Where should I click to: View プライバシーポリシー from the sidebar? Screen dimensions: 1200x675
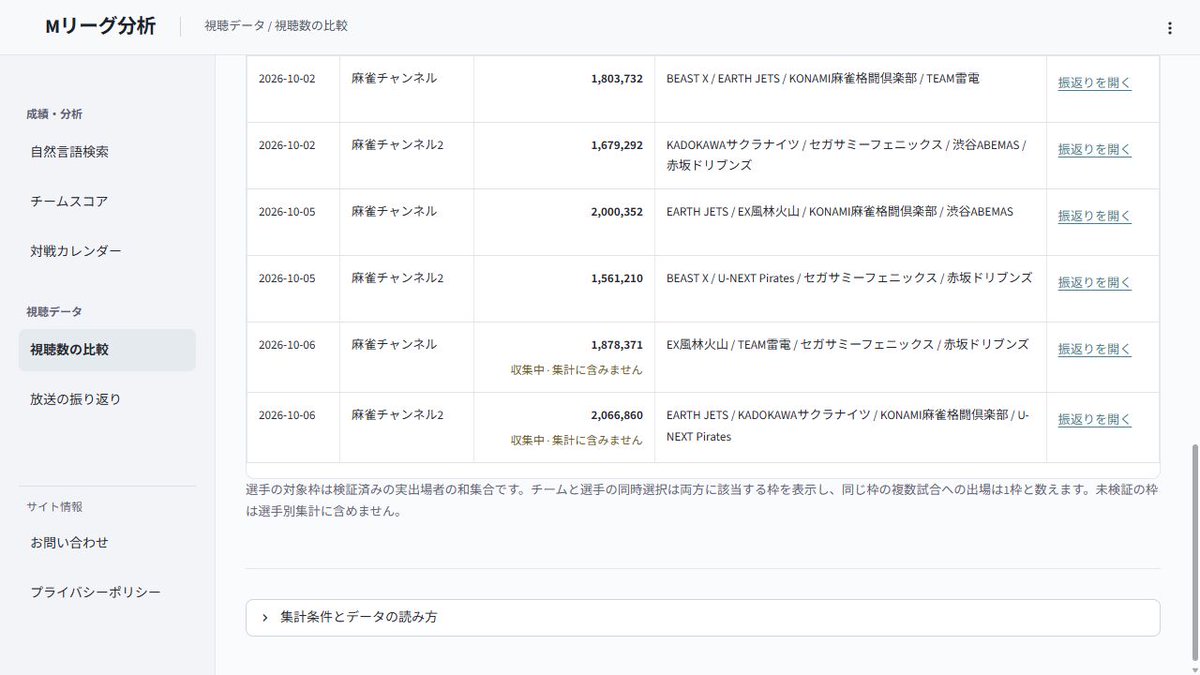(x=107, y=592)
